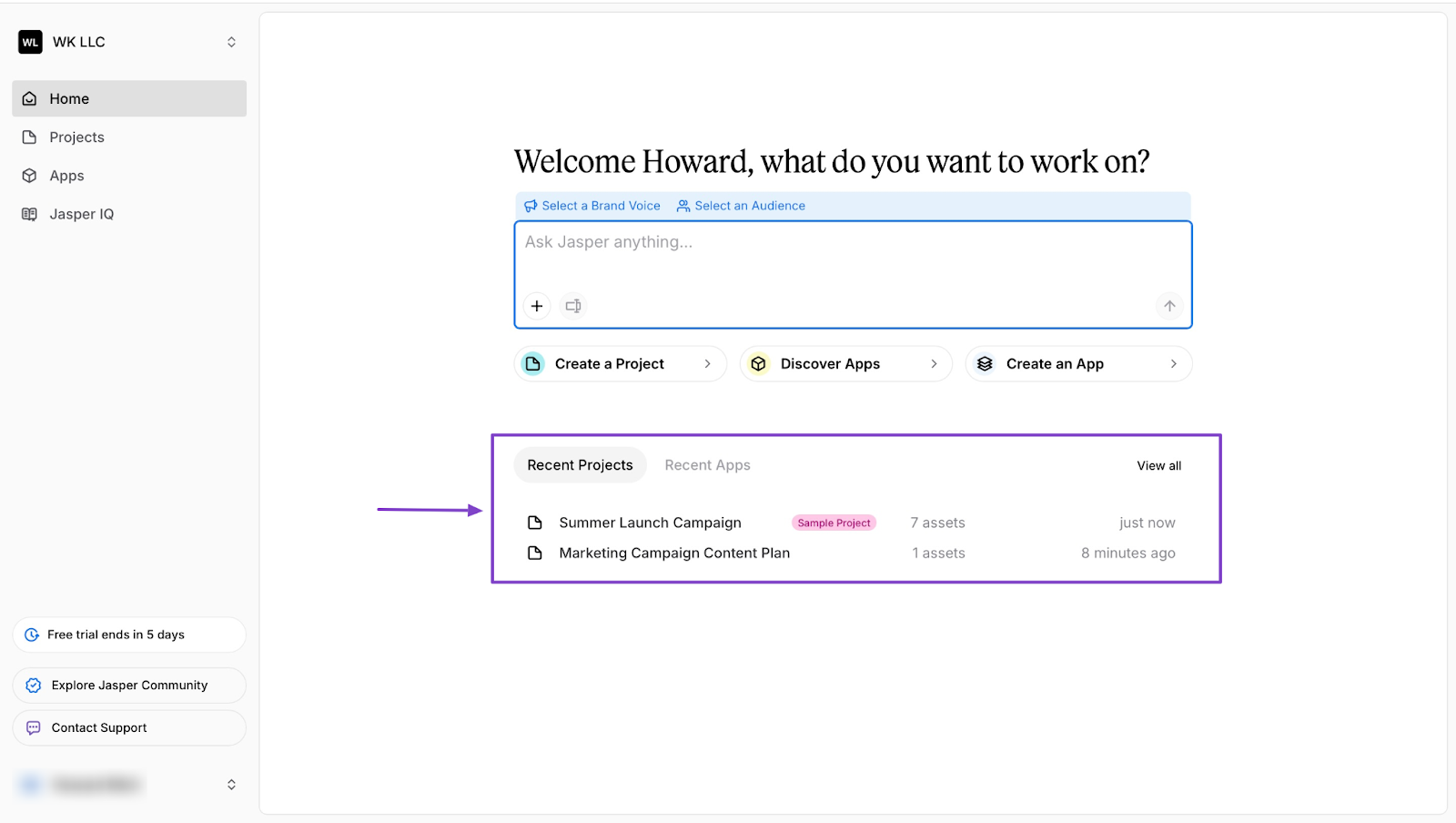Image resolution: width=1456 pixels, height=823 pixels.
Task: Open the Create an App shortcut
Action: click(1079, 364)
